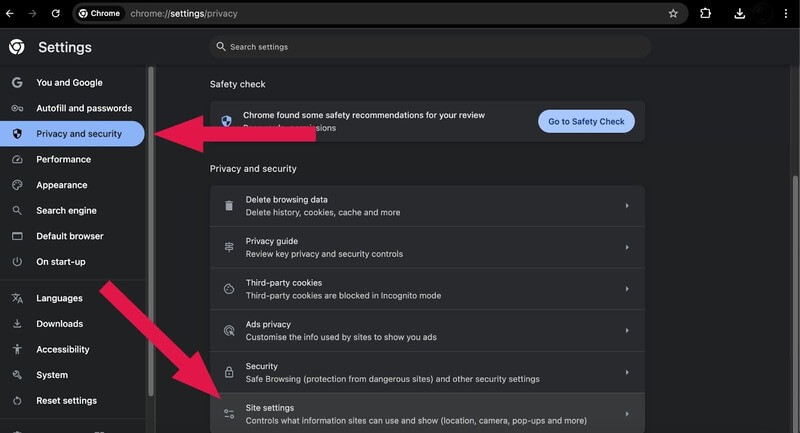
Task: Click the trash icon on Delete browsing data
Action: [x=229, y=206]
